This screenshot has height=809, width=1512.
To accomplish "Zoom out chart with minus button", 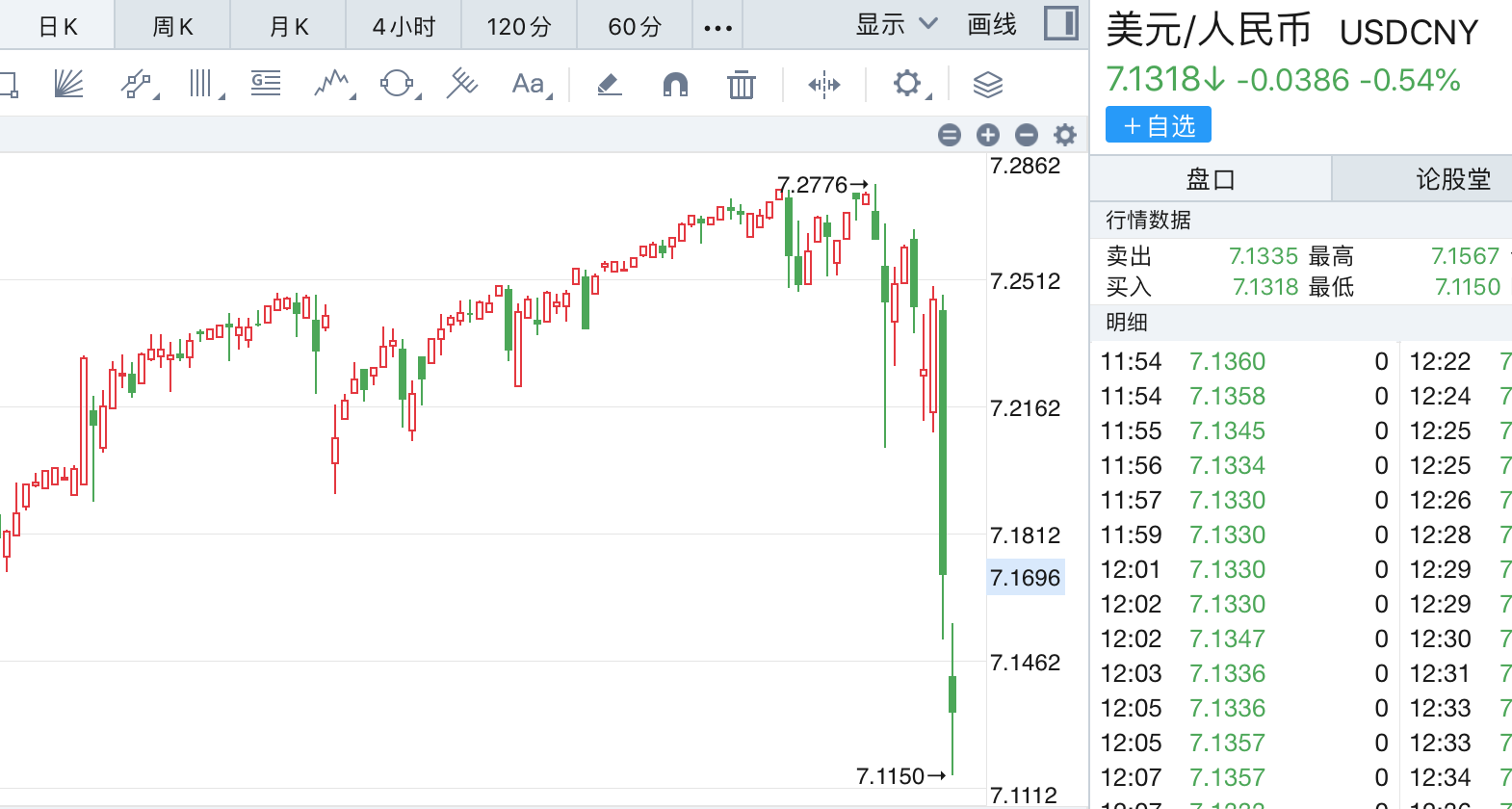I will [1027, 135].
